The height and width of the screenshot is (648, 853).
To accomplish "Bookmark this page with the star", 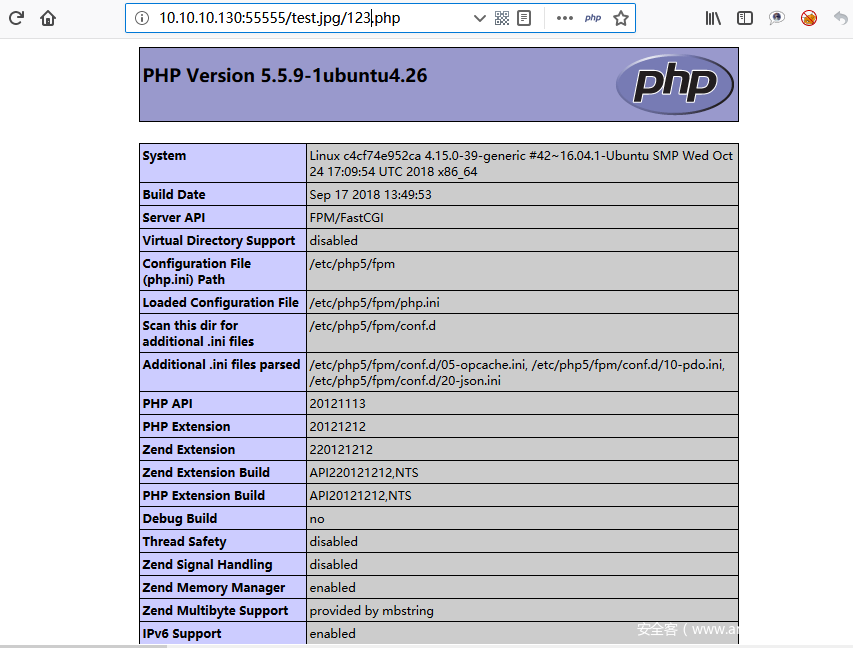I will coord(621,18).
